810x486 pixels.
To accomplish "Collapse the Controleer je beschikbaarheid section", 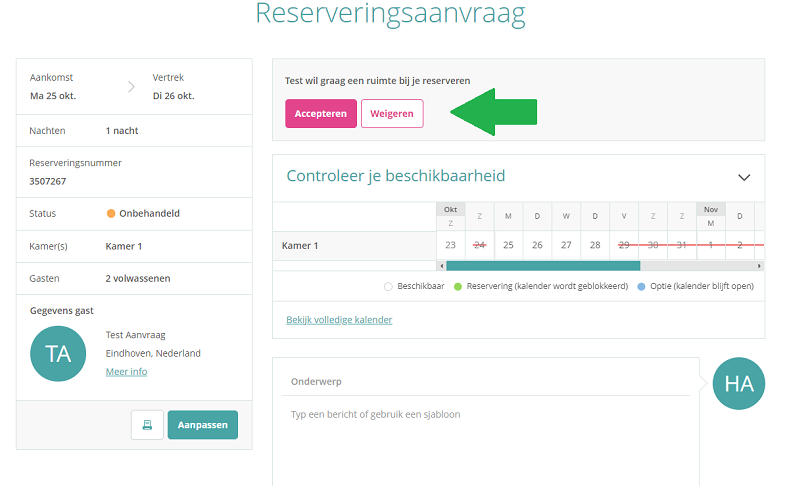I will (743, 177).
